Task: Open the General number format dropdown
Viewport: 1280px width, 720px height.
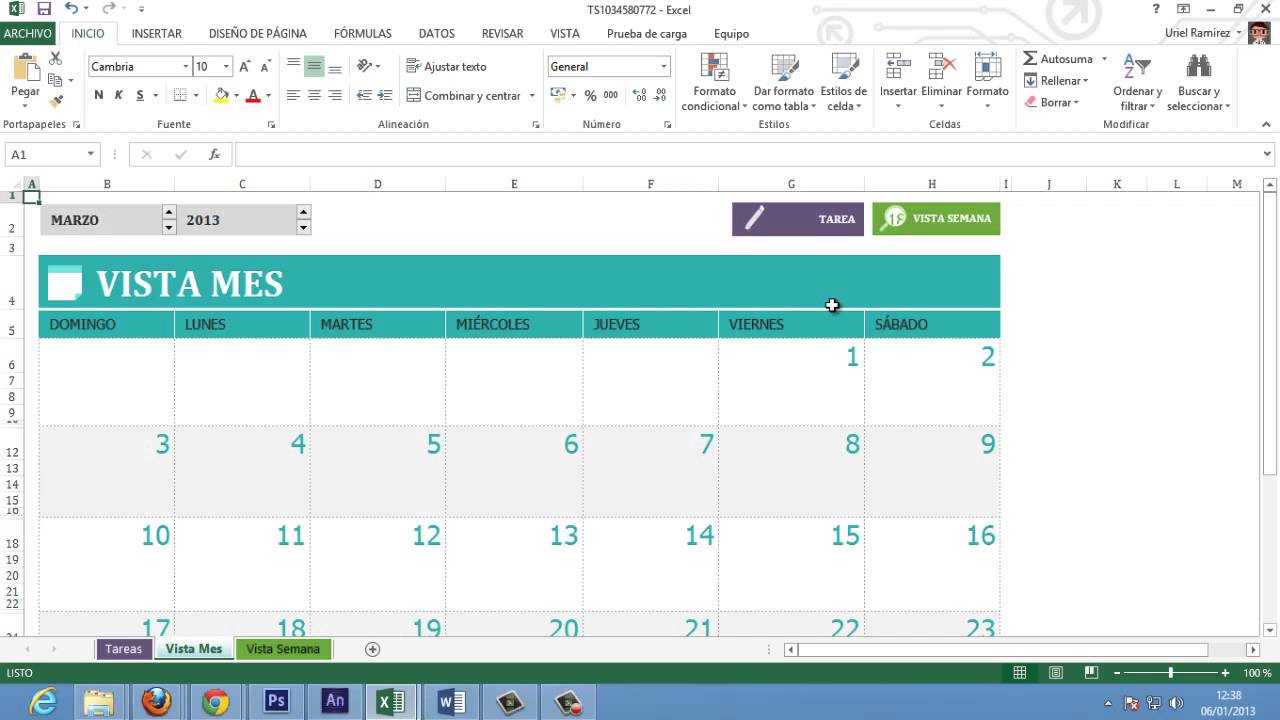Action: point(663,67)
